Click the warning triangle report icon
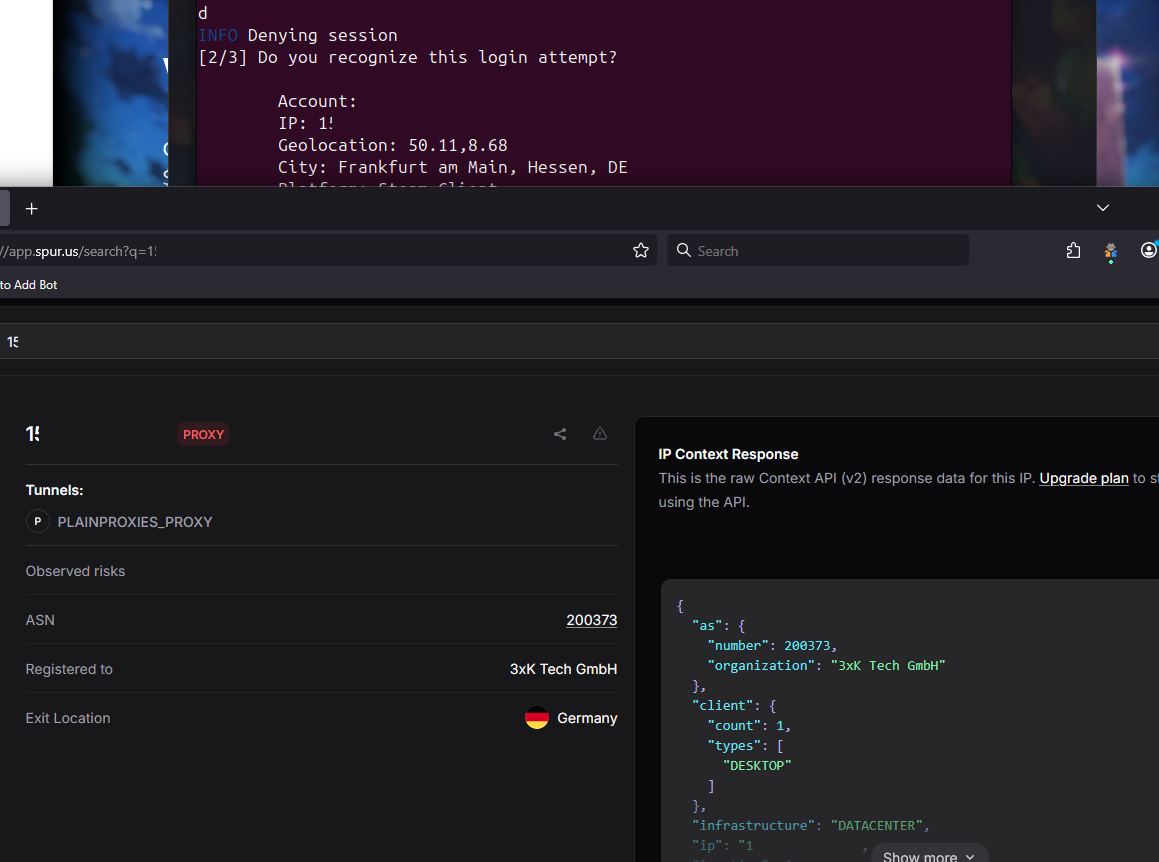Image resolution: width=1159 pixels, height=862 pixels. click(x=600, y=434)
